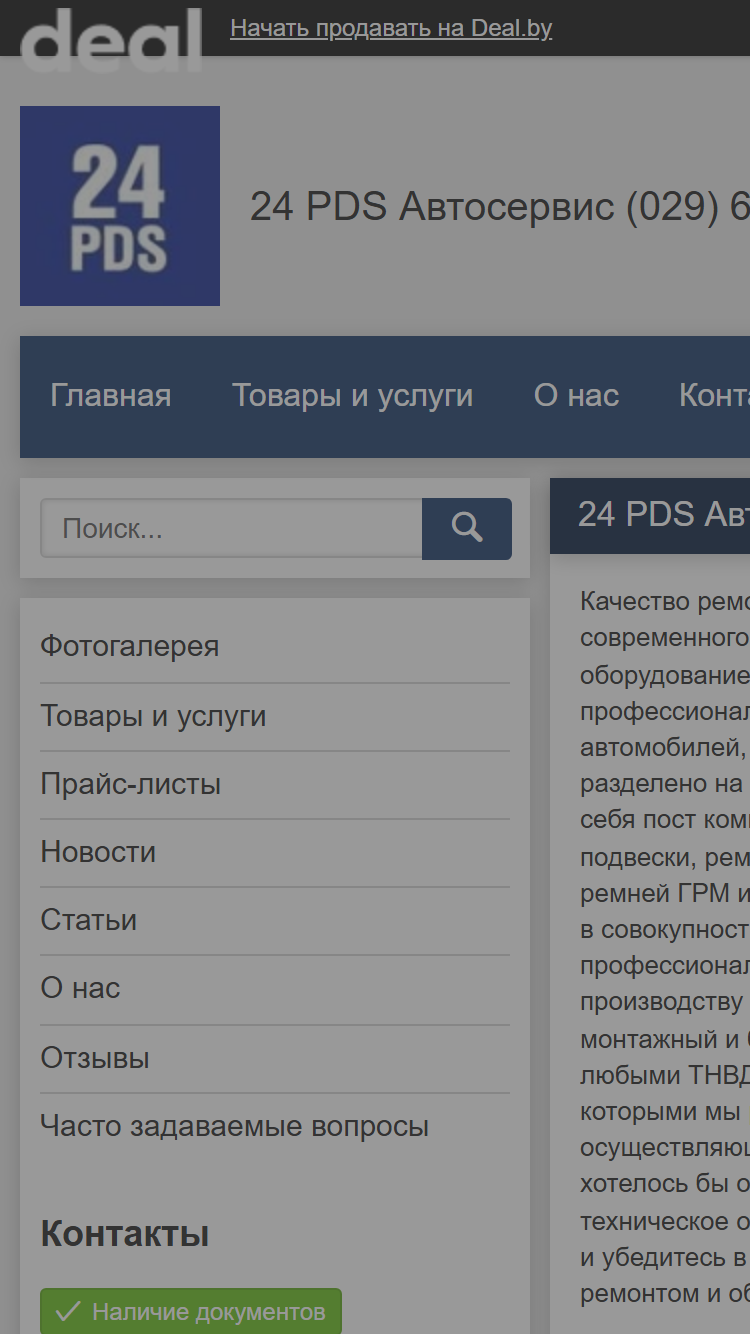
Task: Focus the Поиск search field
Action: 231,529
